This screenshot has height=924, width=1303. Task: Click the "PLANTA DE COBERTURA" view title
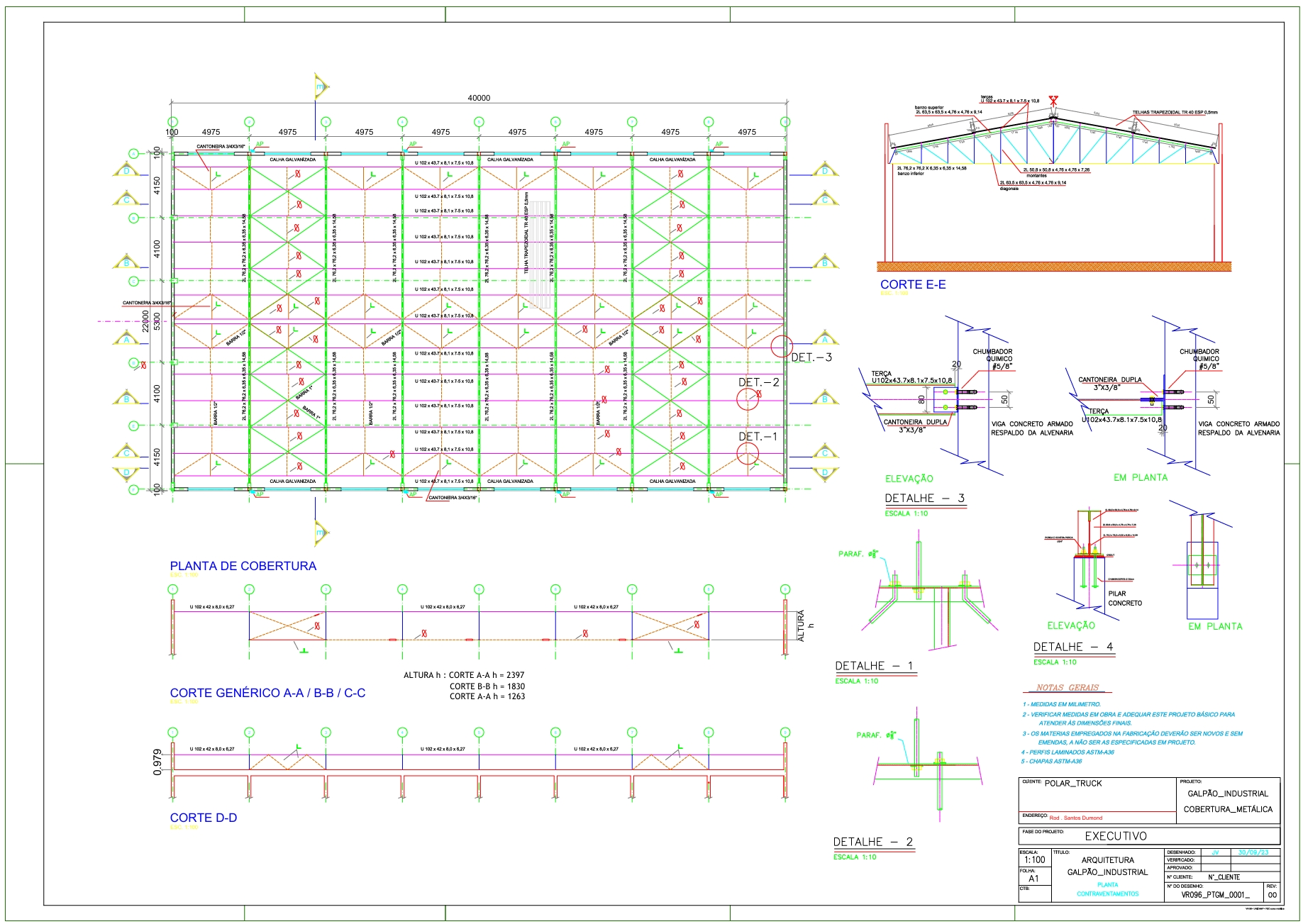[243, 566]
